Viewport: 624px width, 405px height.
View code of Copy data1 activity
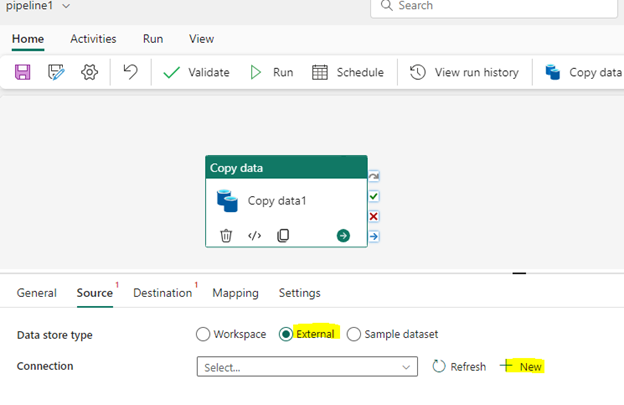click(254, 236)
